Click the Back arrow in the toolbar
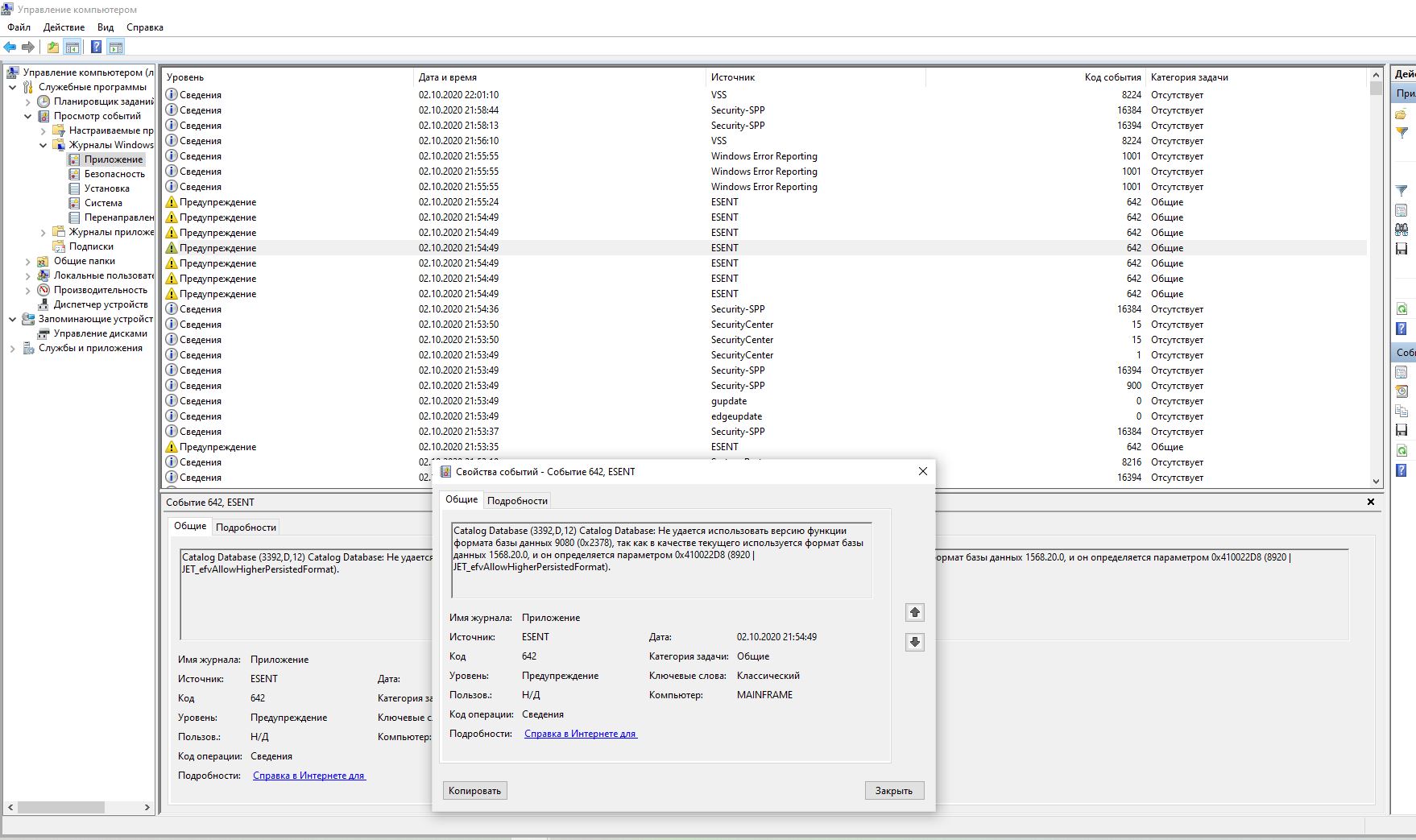This screenshot has width=1416, height=840. (x=10, y=48)
